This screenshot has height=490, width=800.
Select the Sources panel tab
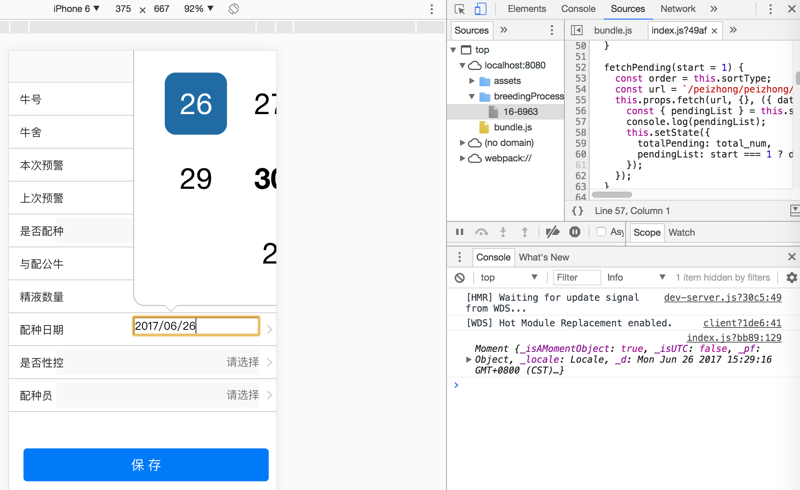(628, 9)
